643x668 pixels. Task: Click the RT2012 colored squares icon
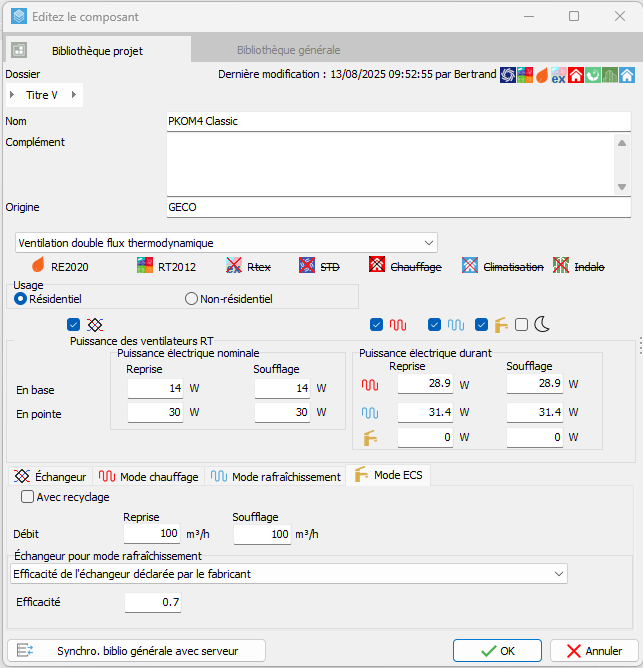[144, 266]
